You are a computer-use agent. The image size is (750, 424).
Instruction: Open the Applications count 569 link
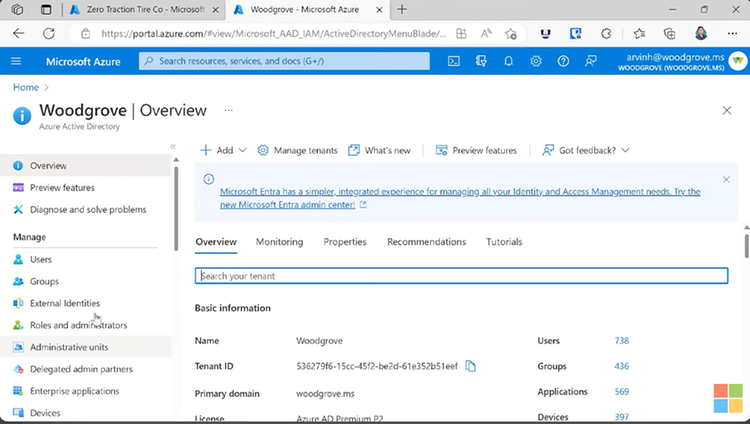pyautogui.click(x=621, y=391)
